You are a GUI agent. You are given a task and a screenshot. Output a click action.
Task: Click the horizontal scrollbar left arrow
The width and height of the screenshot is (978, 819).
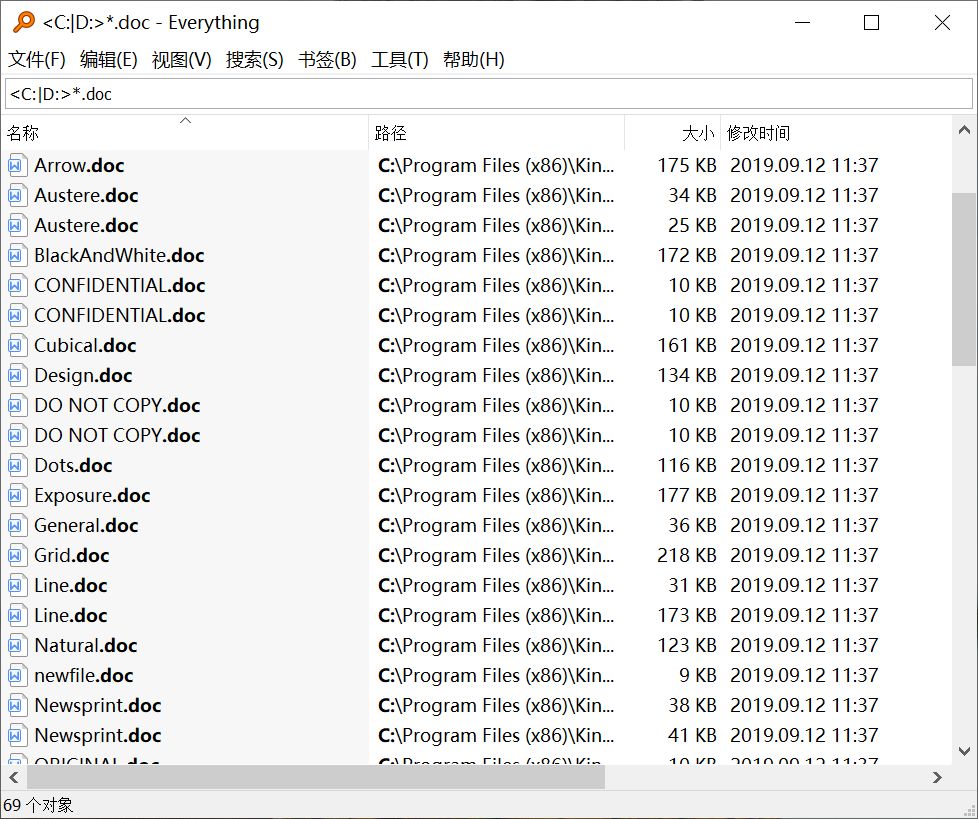pos(14,778)
